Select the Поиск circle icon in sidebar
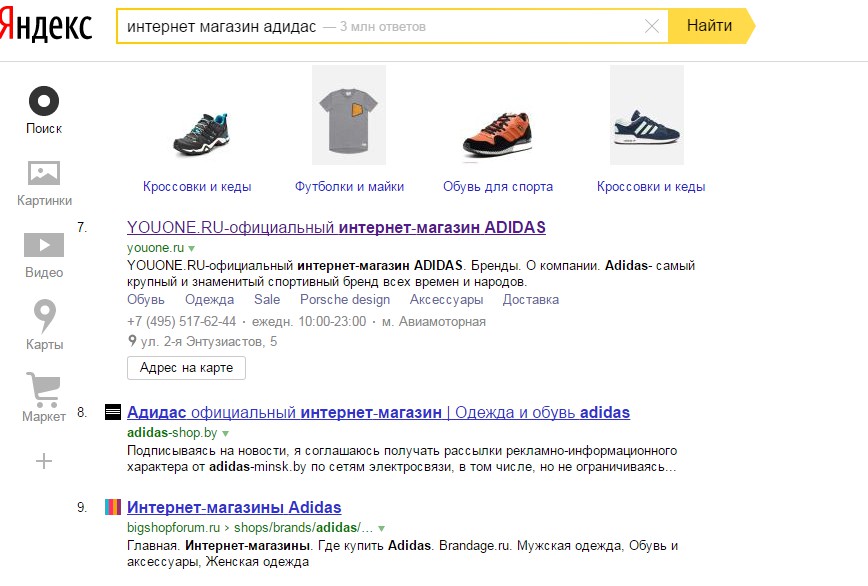This screenshot has height=586, width=868. point(44,101)
